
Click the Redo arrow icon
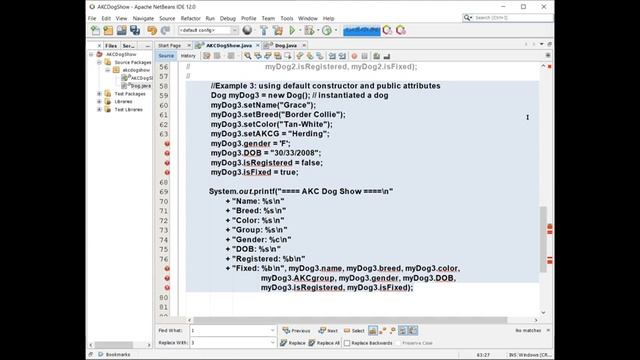coord(165,30)
